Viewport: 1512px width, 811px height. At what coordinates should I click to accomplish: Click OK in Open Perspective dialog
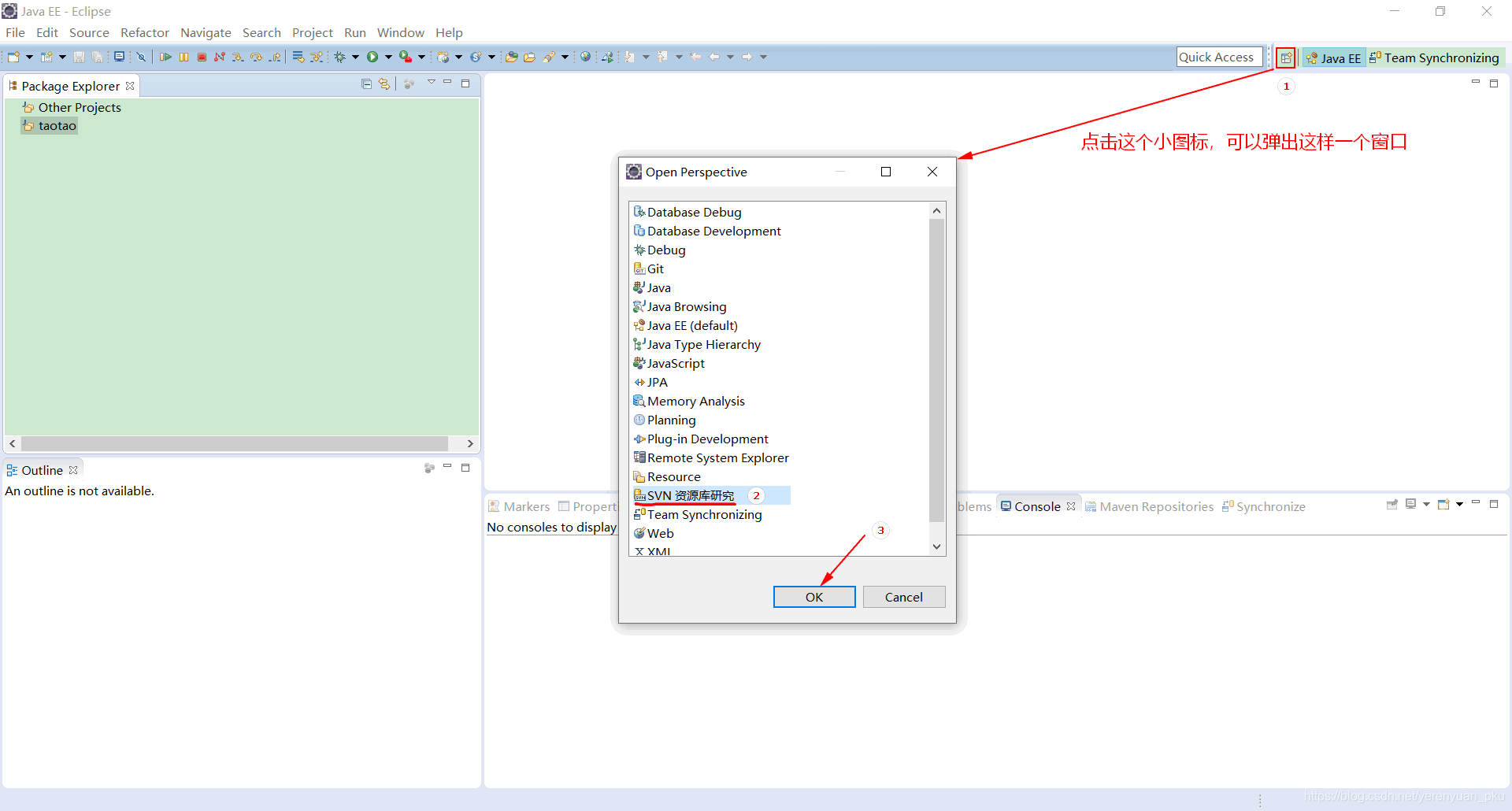[814, 597]
